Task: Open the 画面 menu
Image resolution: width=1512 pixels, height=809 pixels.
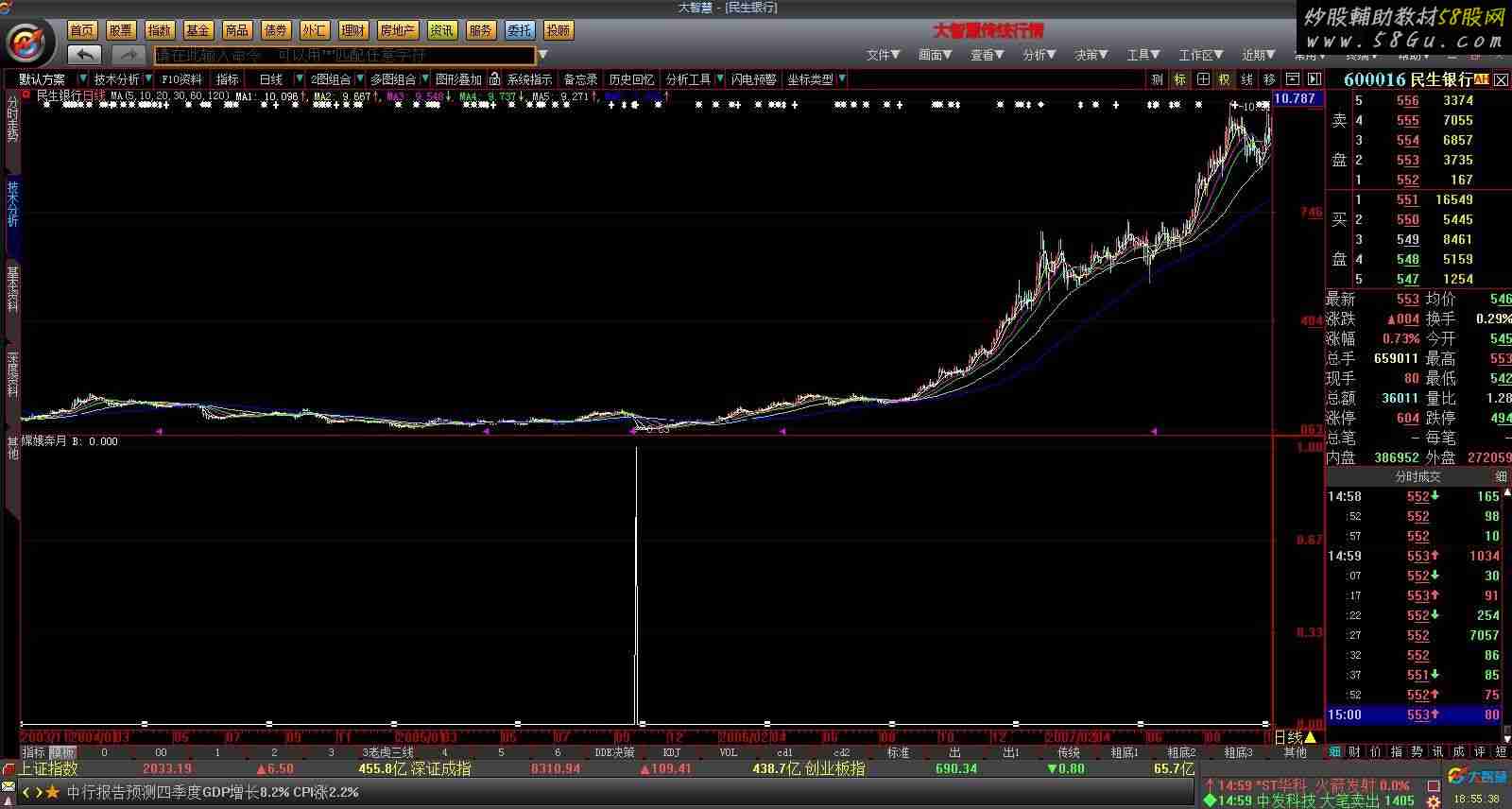Action: click(x=935, y=56)
